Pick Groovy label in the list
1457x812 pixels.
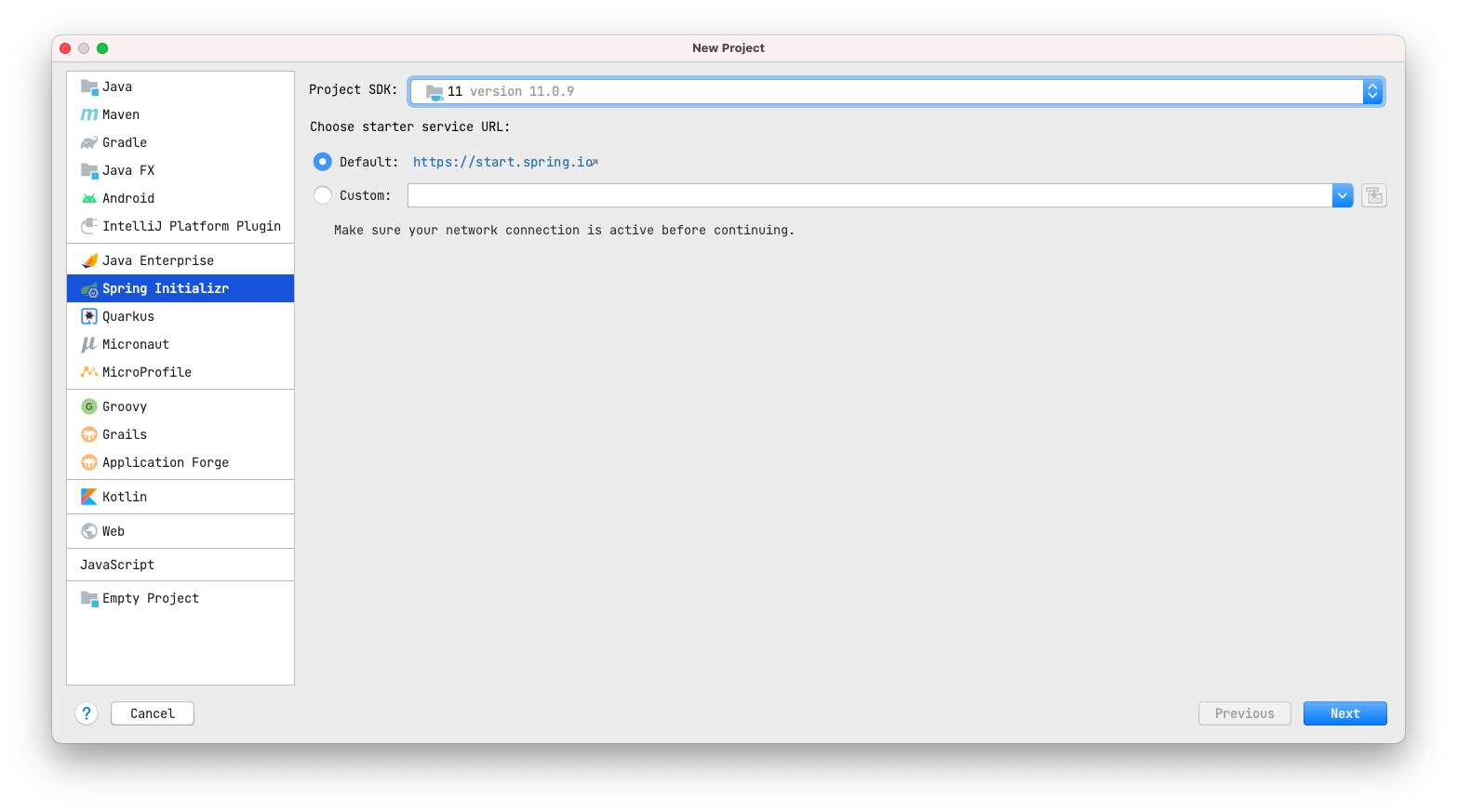(x=125, y=406)
